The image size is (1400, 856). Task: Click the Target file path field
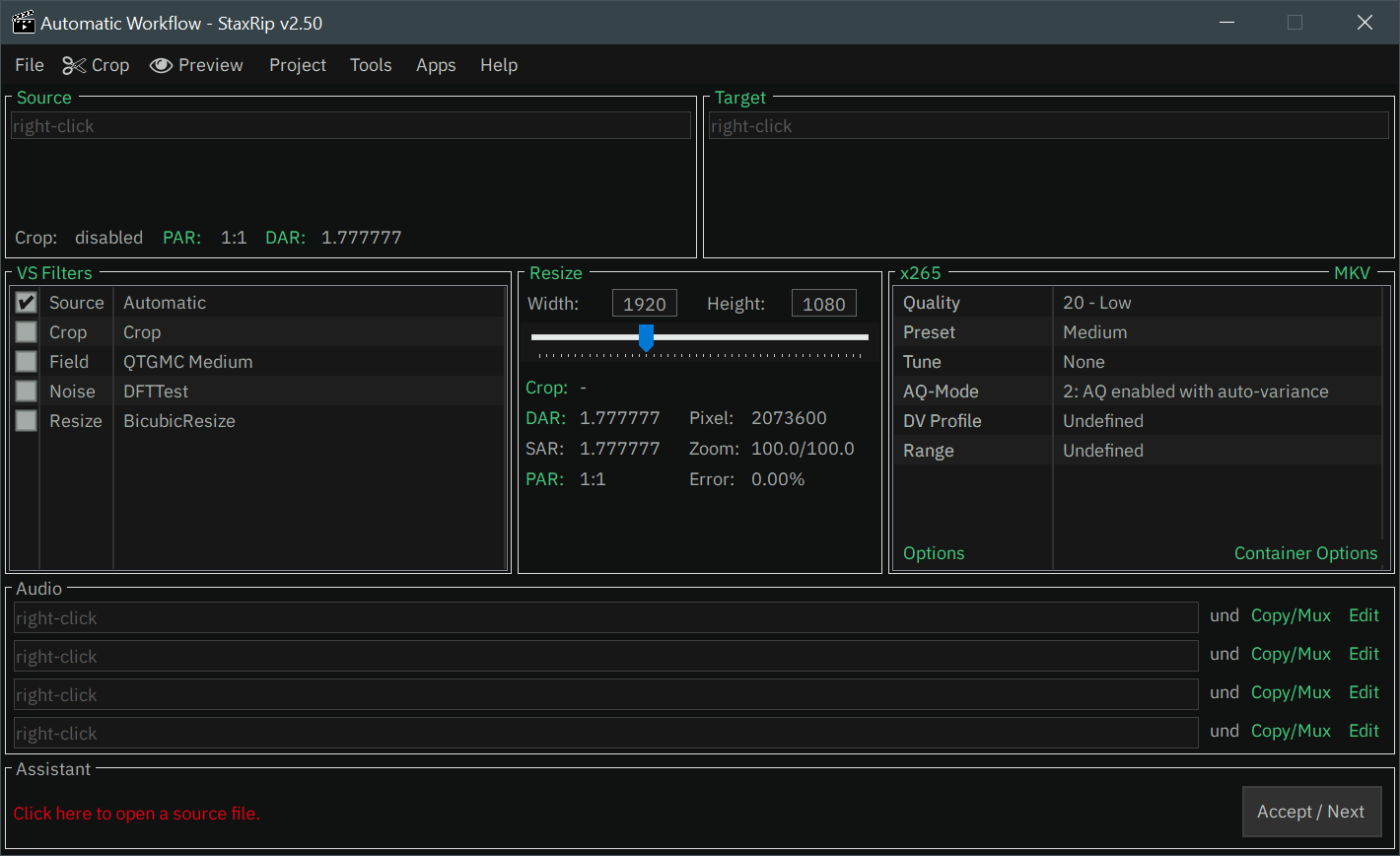[x=1049, y=126]
